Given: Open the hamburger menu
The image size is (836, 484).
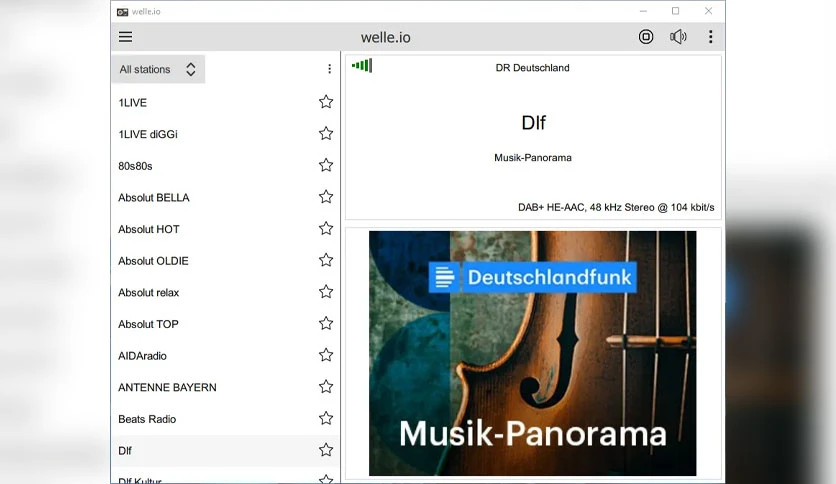Looking at the screenshot, I should [125, 37].
